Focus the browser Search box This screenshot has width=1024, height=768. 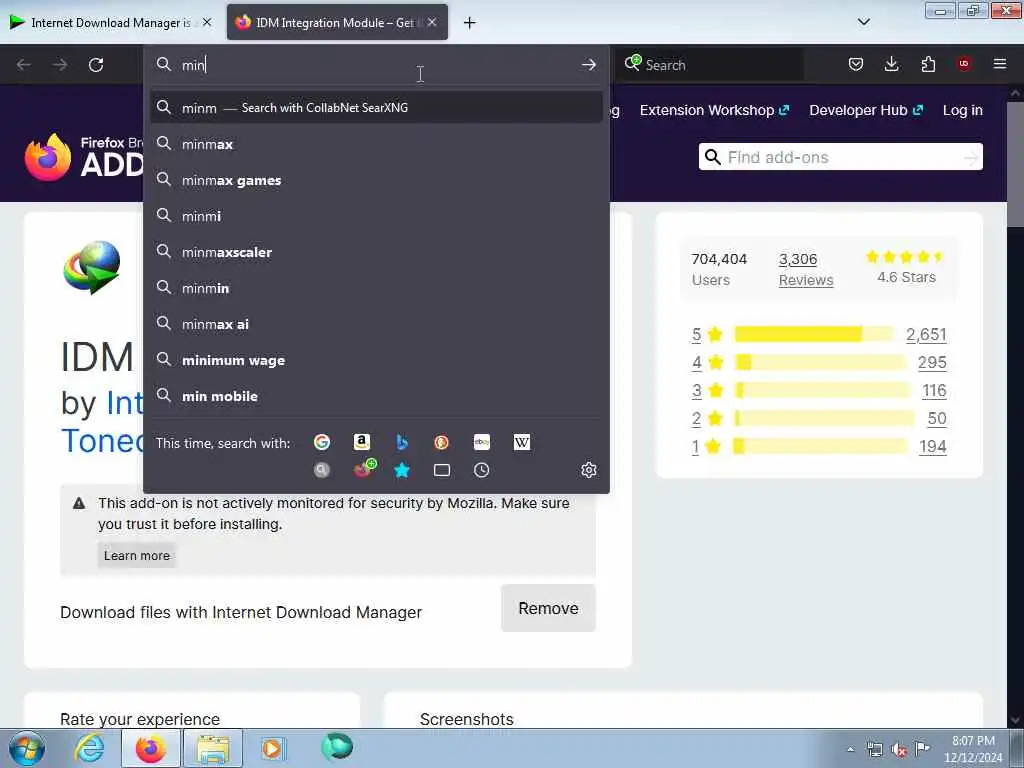[712, 65]
